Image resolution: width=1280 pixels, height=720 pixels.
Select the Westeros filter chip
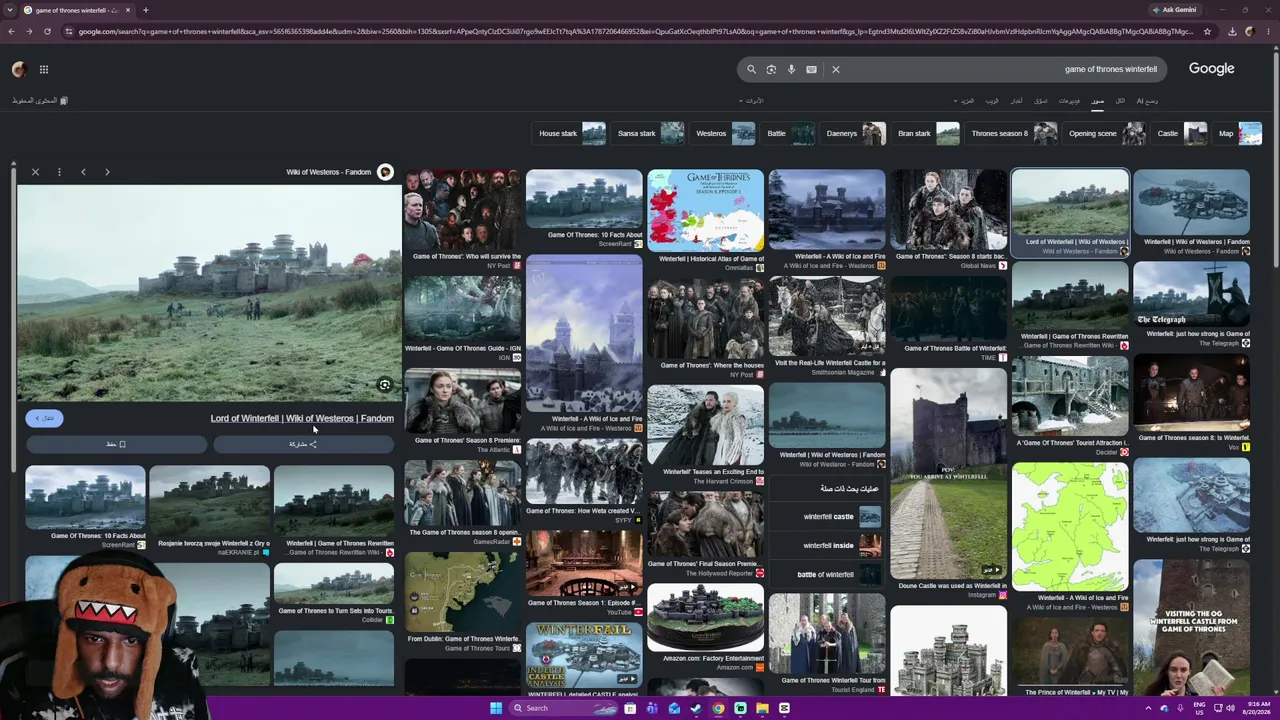click(x=724, y=133)
